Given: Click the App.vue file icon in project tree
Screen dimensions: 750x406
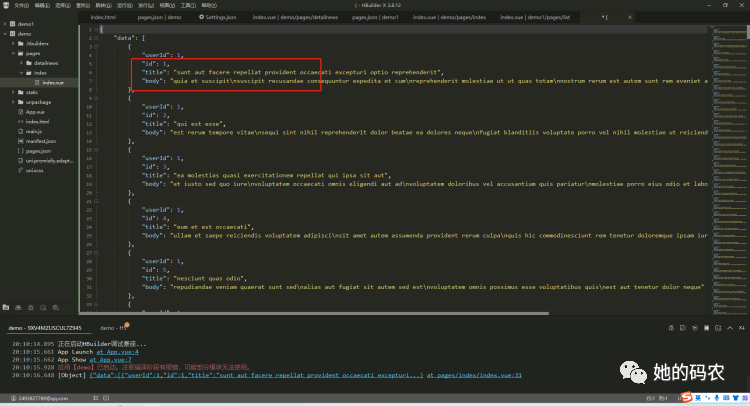Looking at the screenshot, I should point(21,112).
